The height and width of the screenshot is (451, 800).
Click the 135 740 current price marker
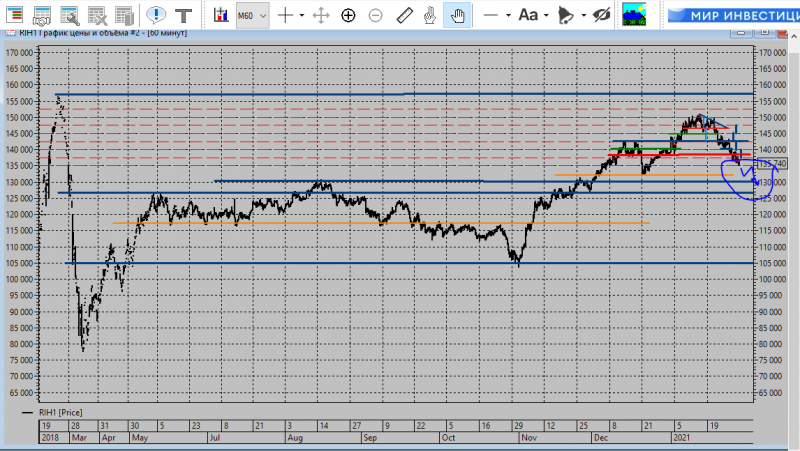click(772, 164)
